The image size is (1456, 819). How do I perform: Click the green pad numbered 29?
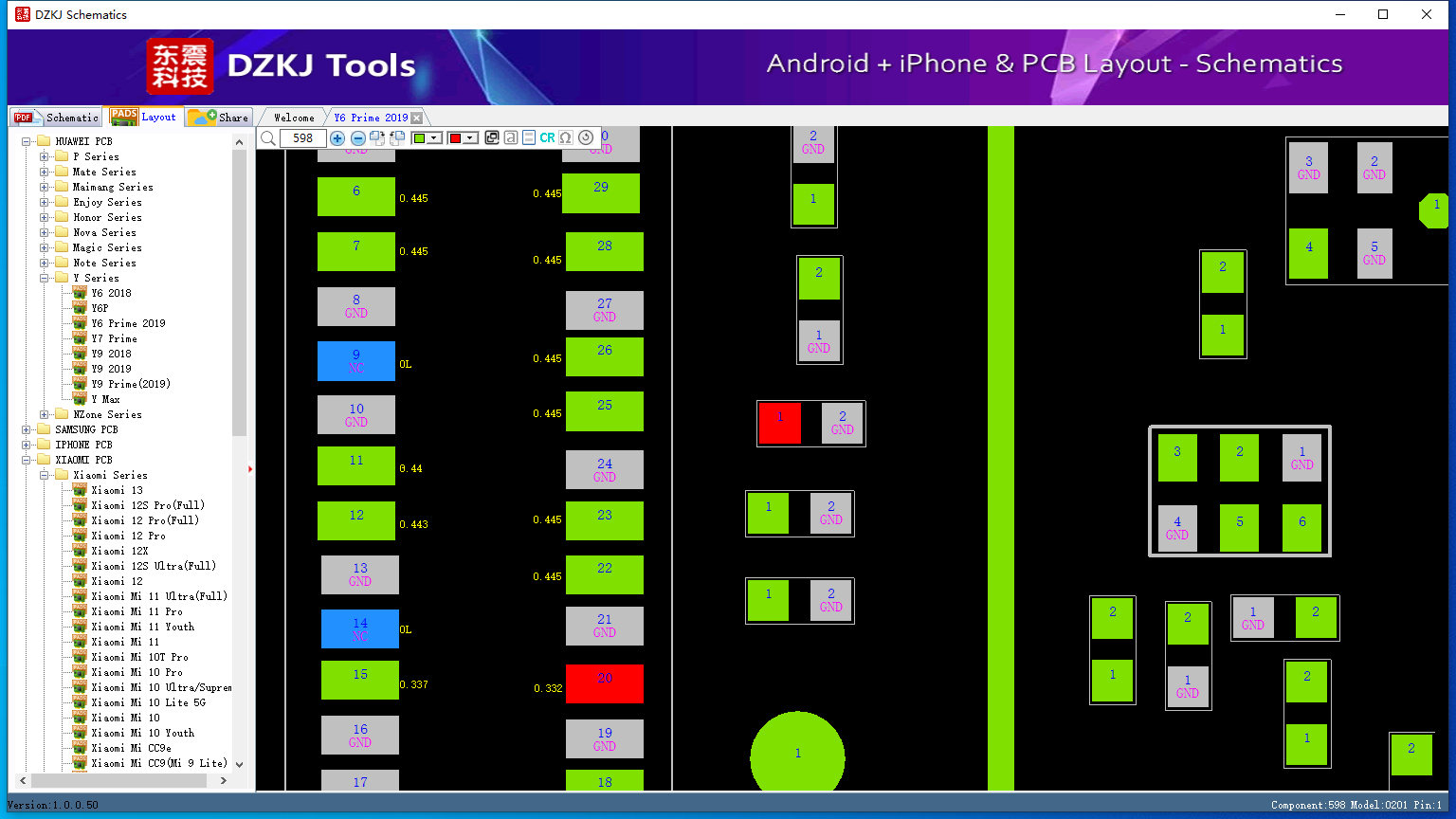tap(601, 193)
